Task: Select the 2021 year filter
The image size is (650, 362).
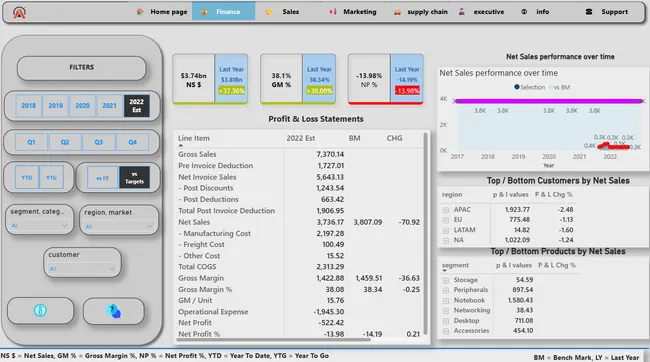Action: (x=109, y=106)
